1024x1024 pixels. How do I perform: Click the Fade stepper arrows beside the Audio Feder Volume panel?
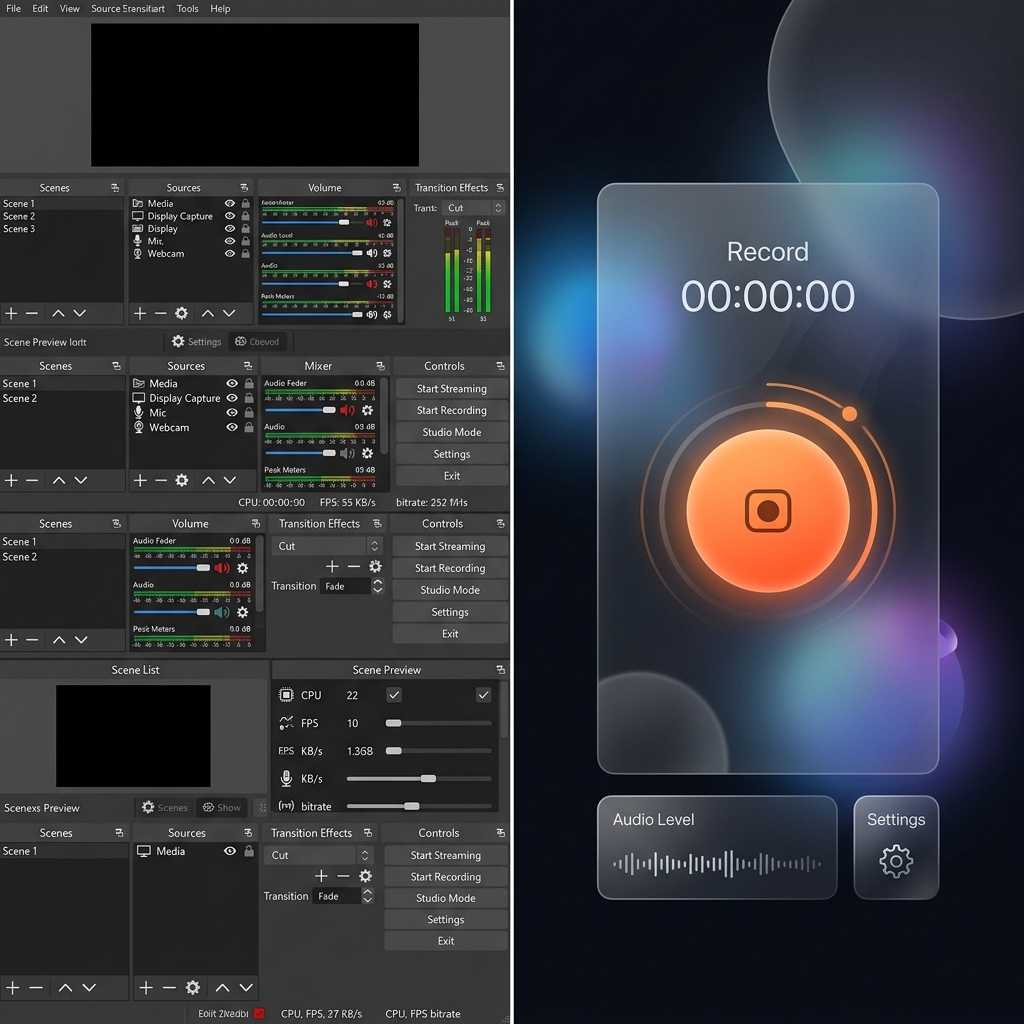(377, 586)
